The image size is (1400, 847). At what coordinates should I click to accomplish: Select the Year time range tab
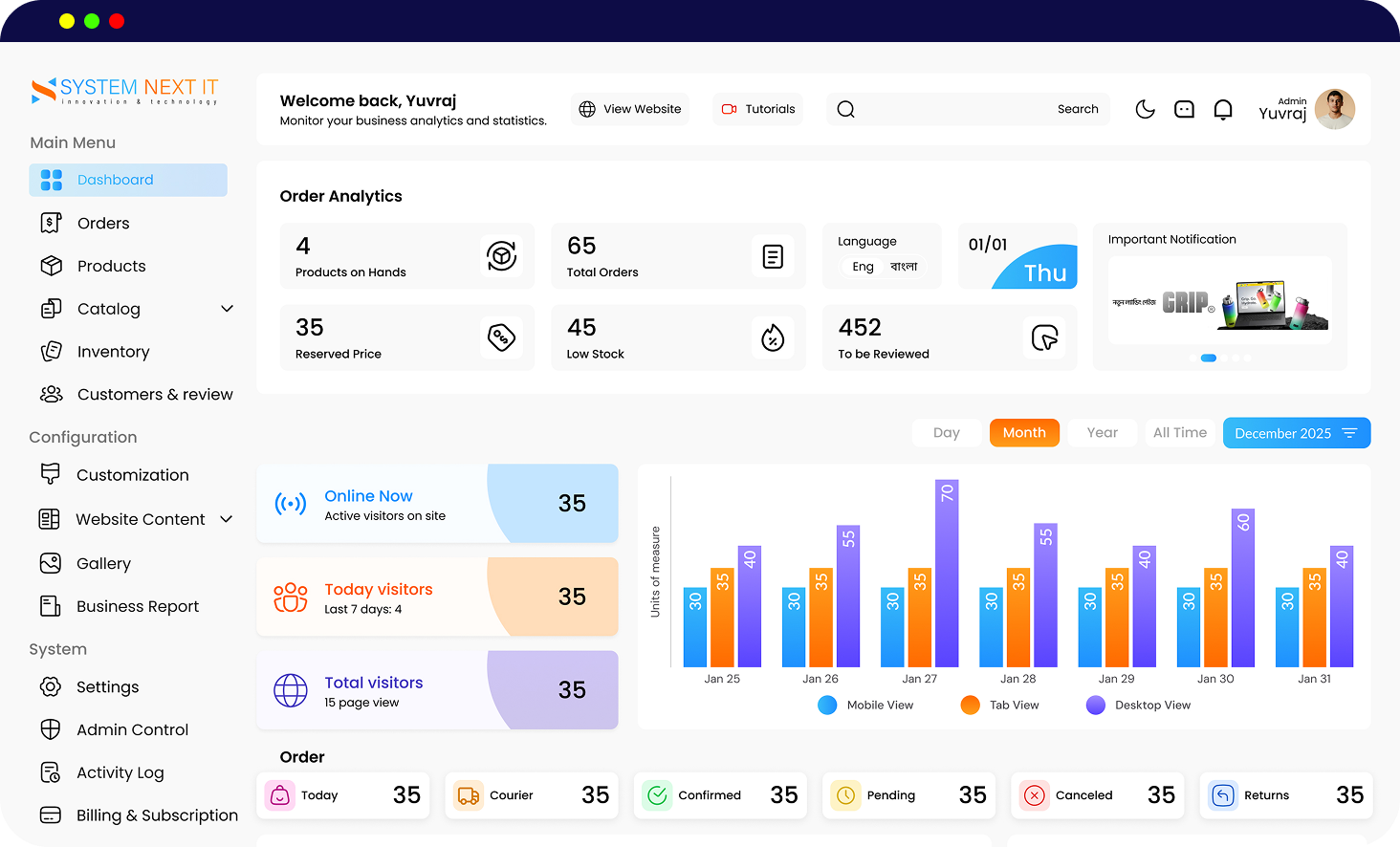1103,433
